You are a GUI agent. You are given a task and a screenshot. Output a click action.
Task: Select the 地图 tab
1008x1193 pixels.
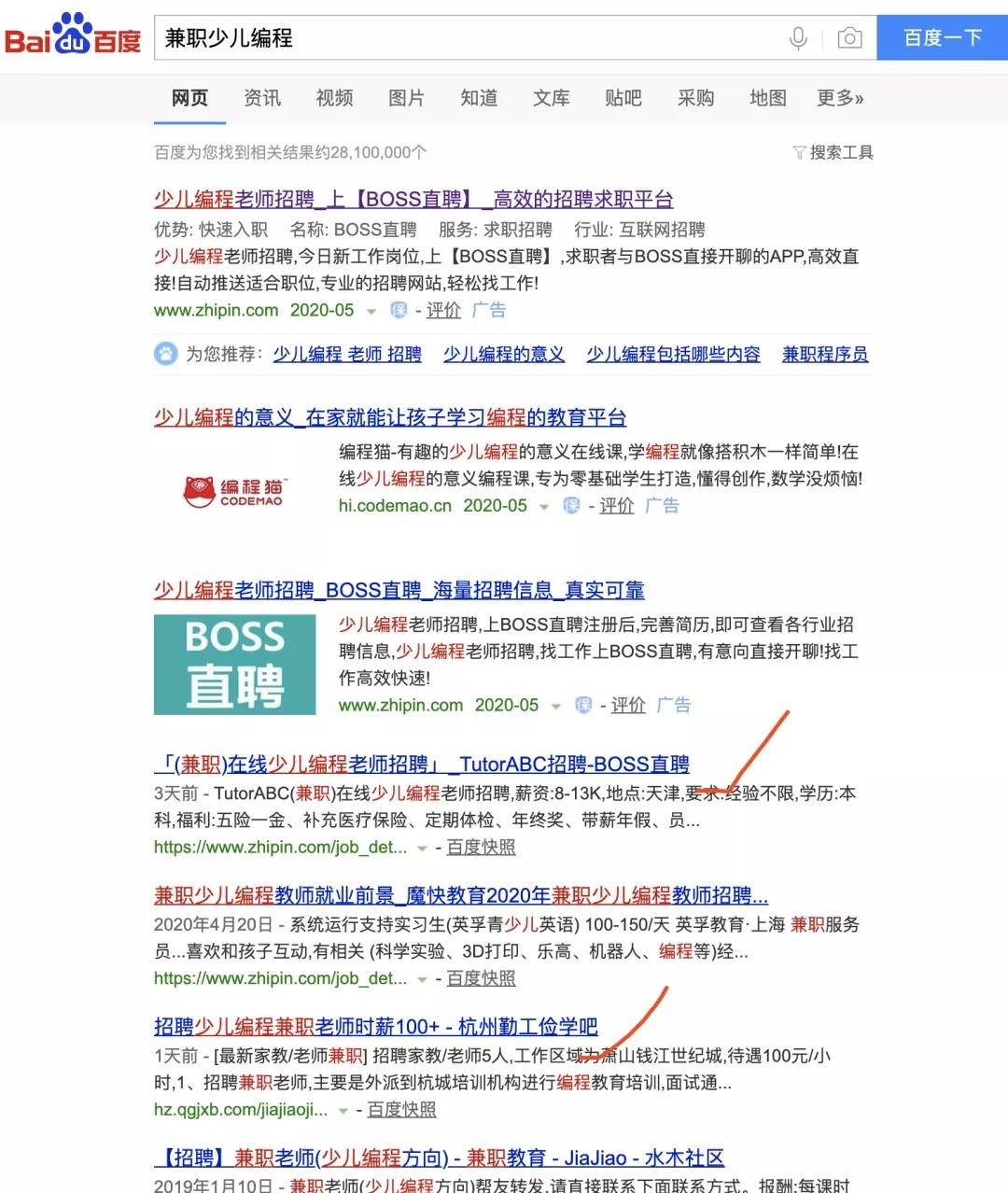(768, 98)
